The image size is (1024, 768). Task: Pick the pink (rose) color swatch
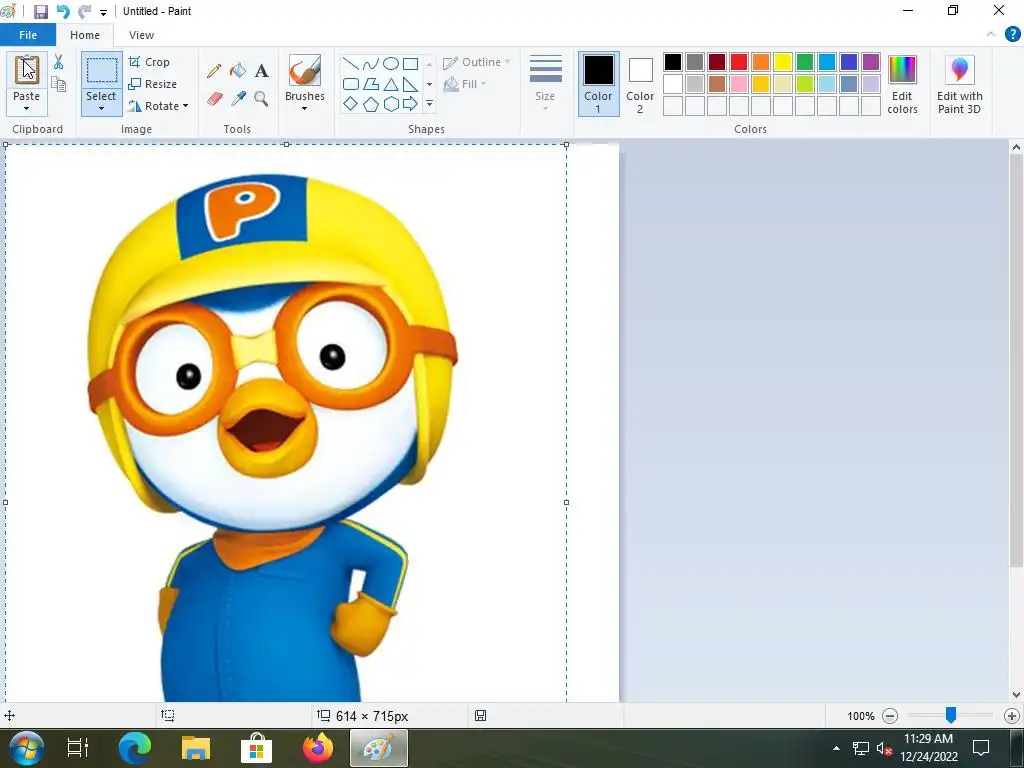click(739, 84)
